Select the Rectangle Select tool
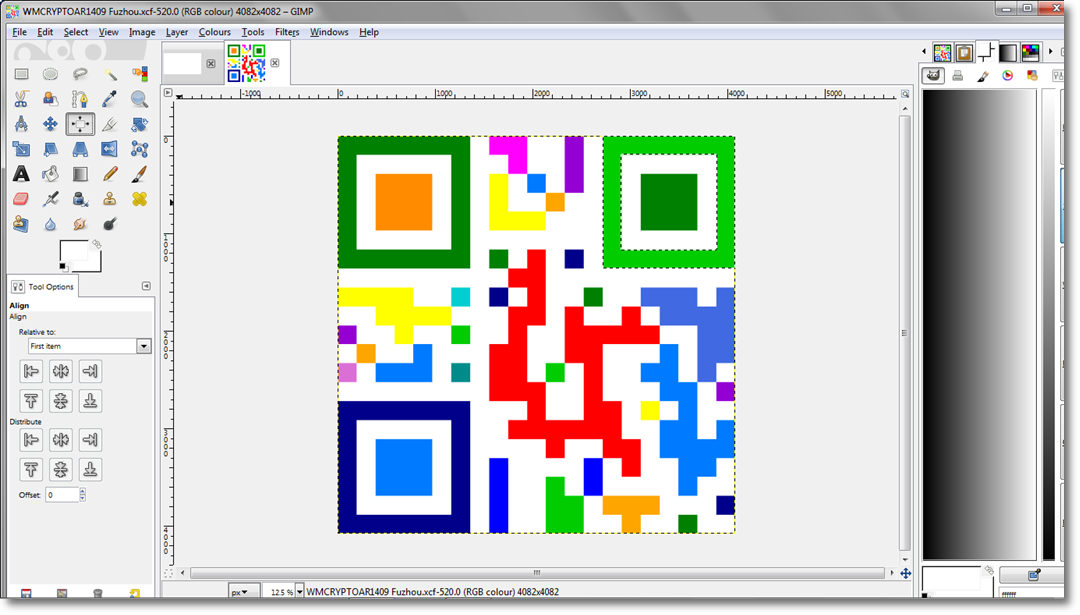The image size is (1080, 615). (21, 74)
